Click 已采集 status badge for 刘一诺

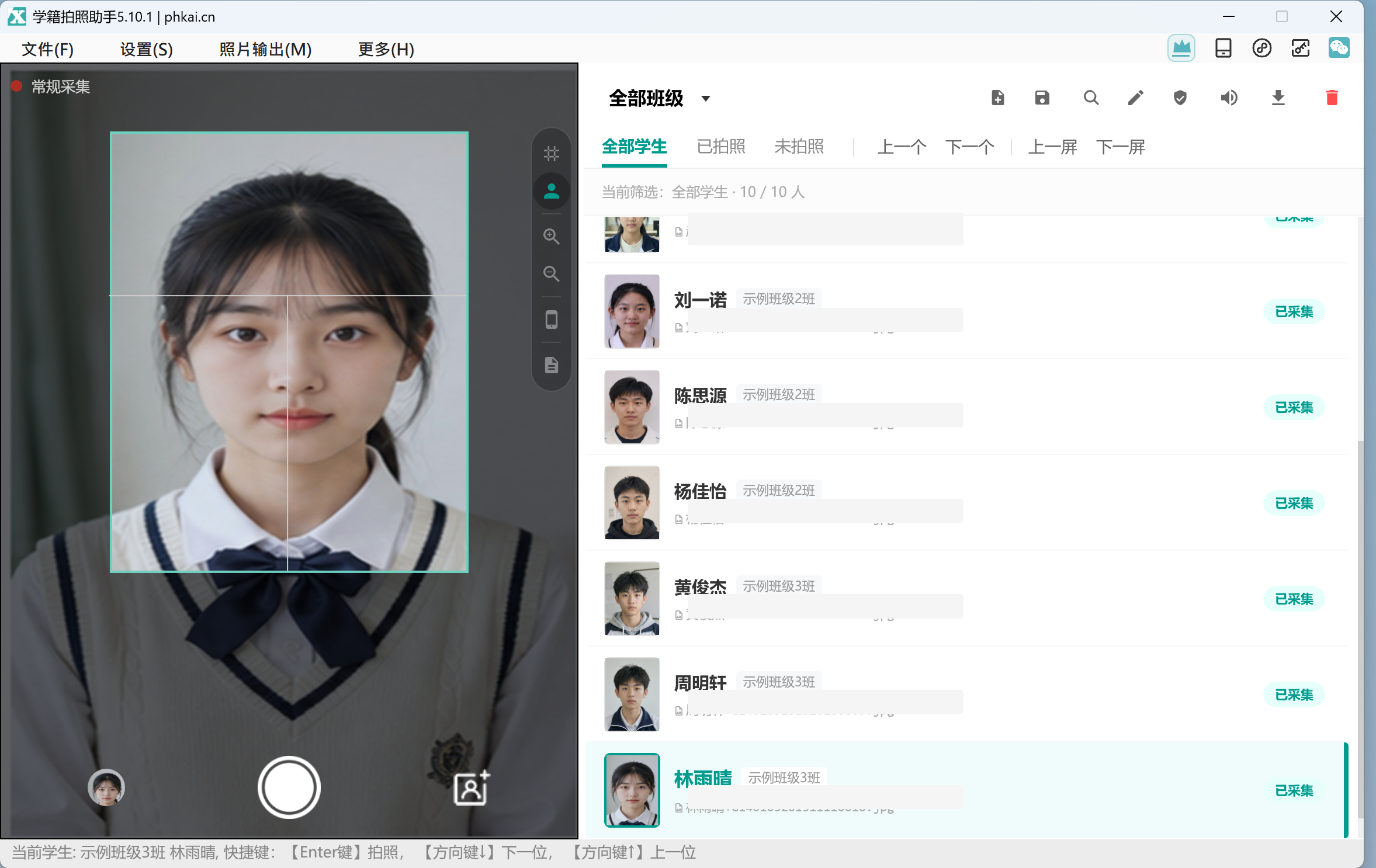click(x=1294, y=312)
